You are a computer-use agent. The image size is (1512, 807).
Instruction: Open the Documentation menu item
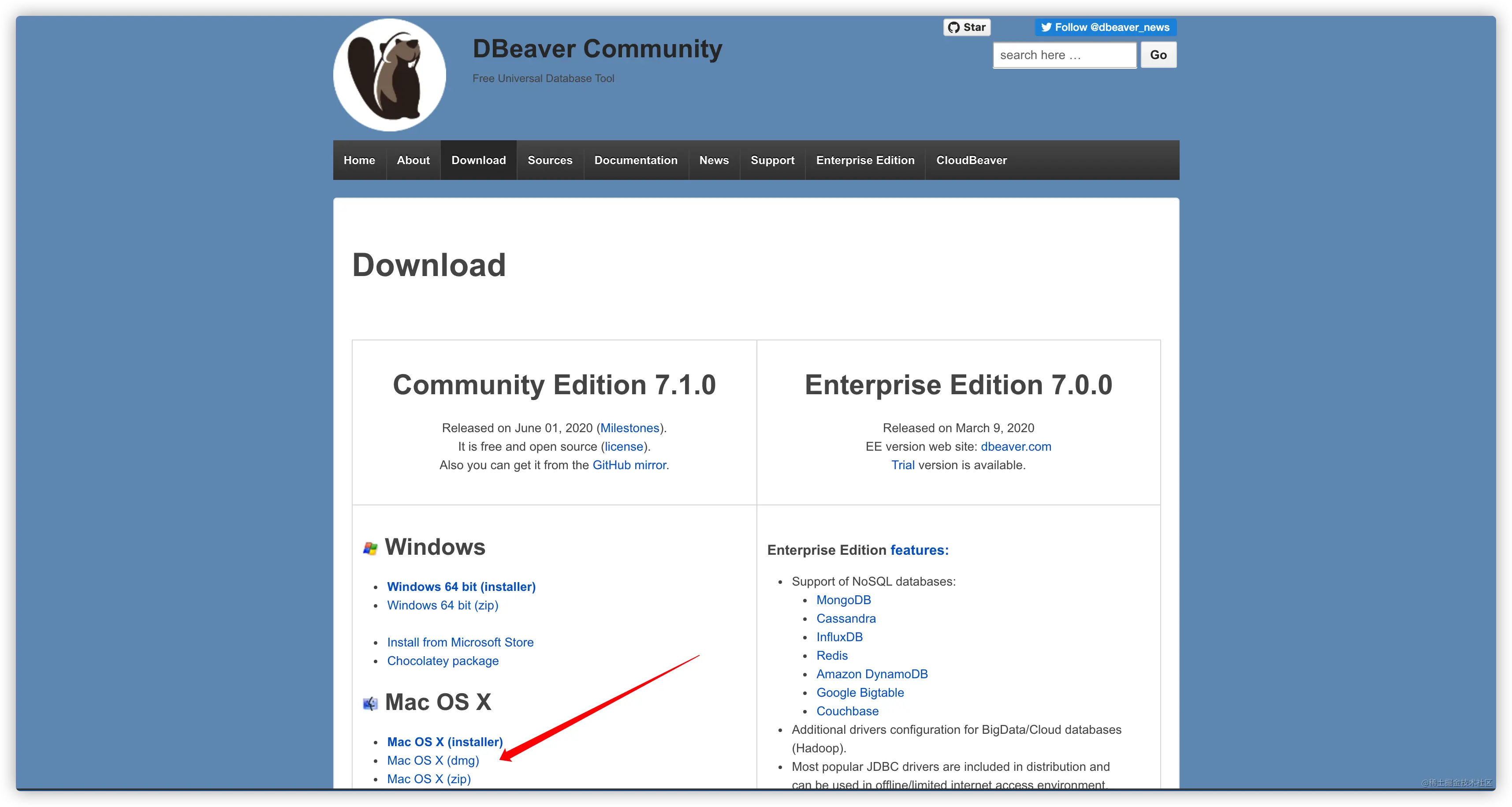coord(636,160)
